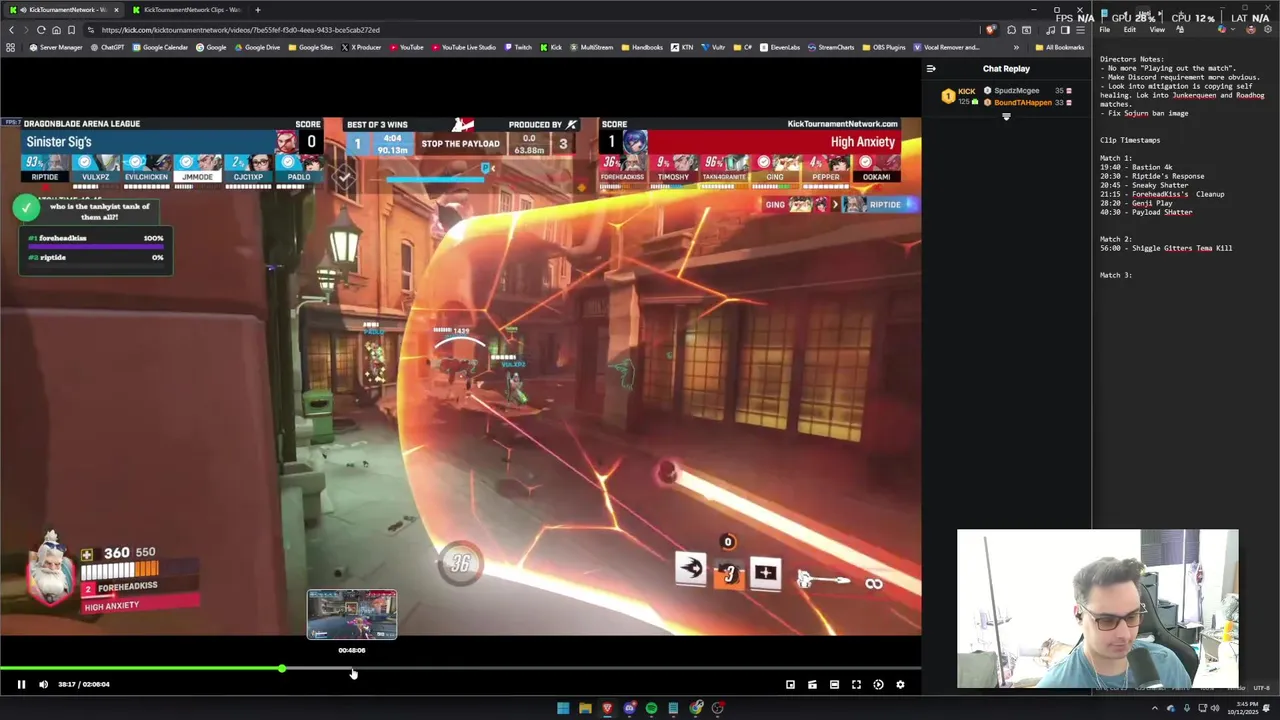Viewport: 1280px width, 720px height.
Task: Select the first KickTournamentNetwork video tab
Action: click(x=64, y=10)
